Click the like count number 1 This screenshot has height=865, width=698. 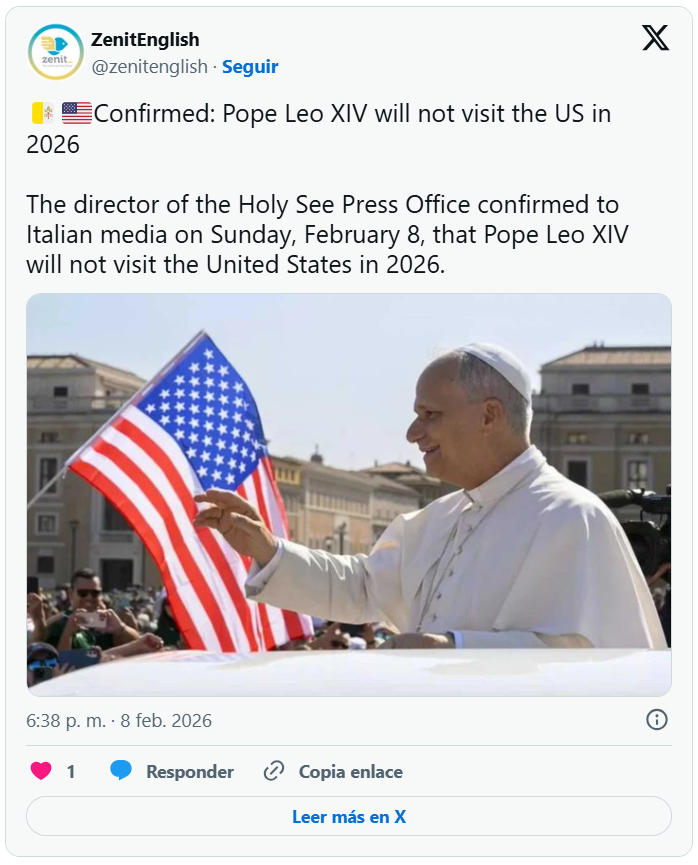[71, 772]
